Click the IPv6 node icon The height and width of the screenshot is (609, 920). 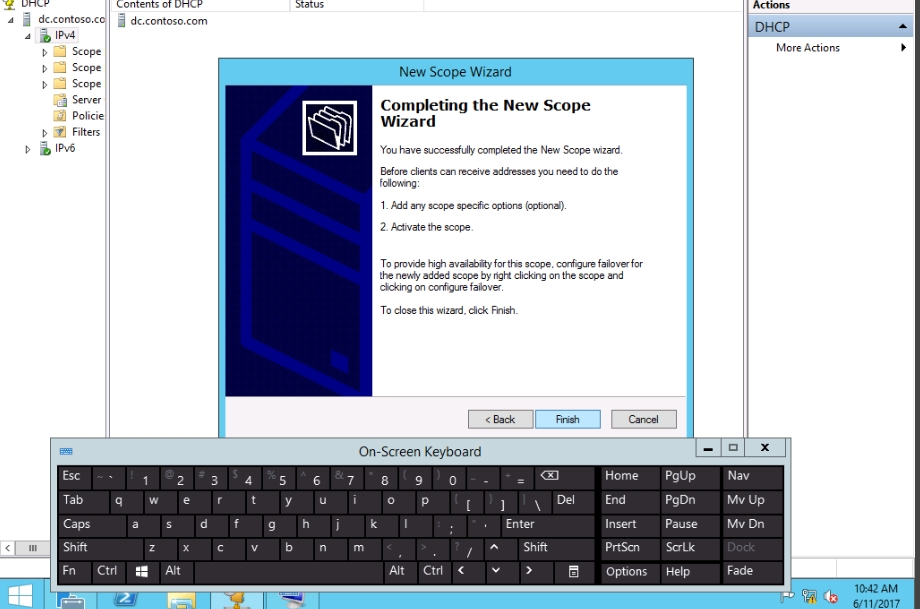point(44,149)
